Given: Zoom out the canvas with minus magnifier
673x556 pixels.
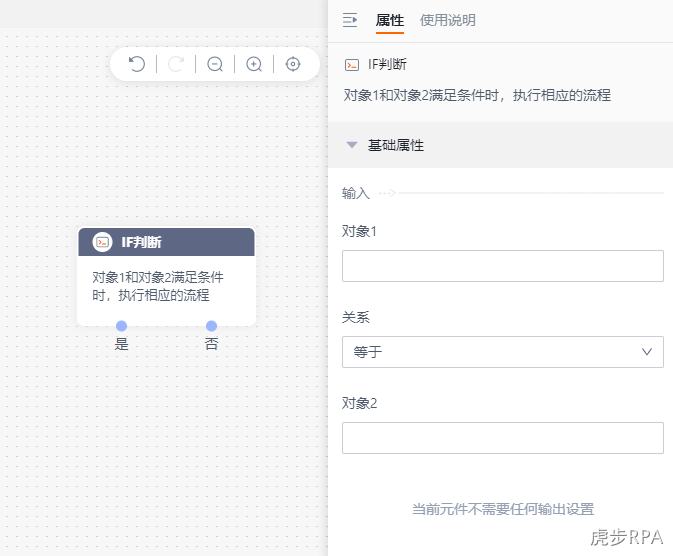Looking at the screenshot, I should (215, 64).
